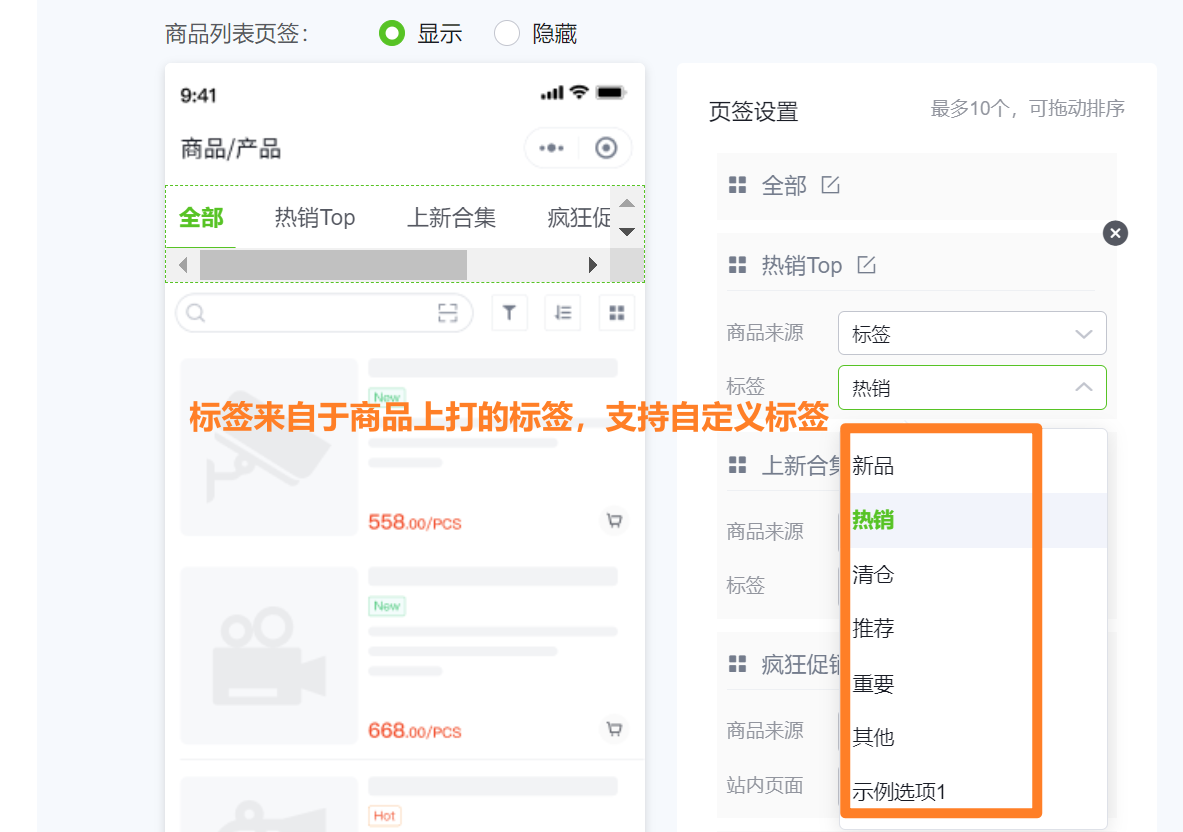The height and width of the screenshot is (832, 1183).
Task: Click the New badge above 668.00
Action: [x=387, y=606]
